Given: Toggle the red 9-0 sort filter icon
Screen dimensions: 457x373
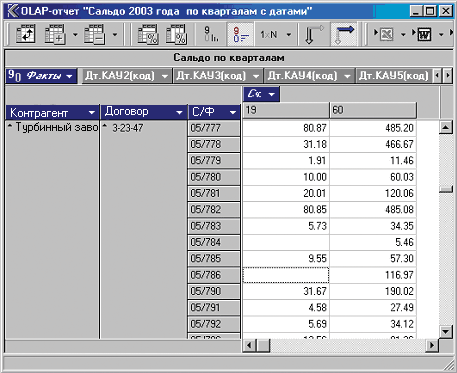Looking at the screenshot, I should click(x=240, y=34).
